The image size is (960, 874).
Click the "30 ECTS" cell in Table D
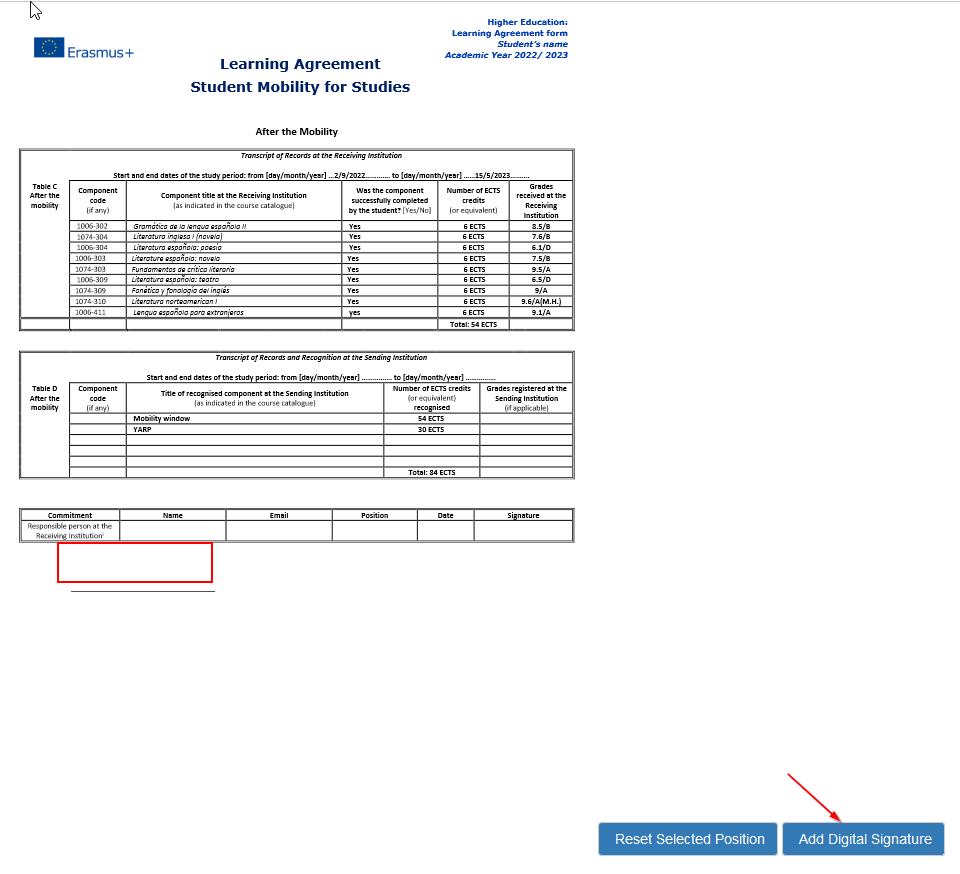pos(431,430)
